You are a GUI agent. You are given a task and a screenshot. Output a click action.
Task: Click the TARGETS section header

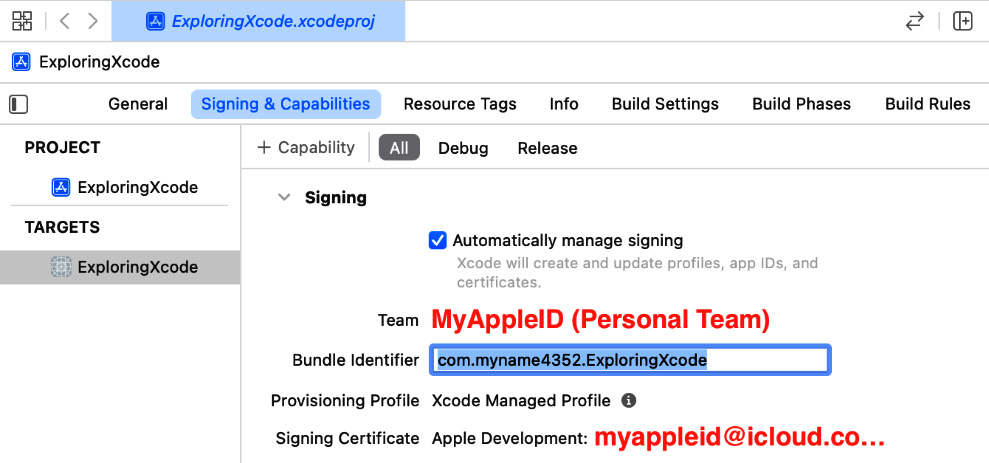62,227
